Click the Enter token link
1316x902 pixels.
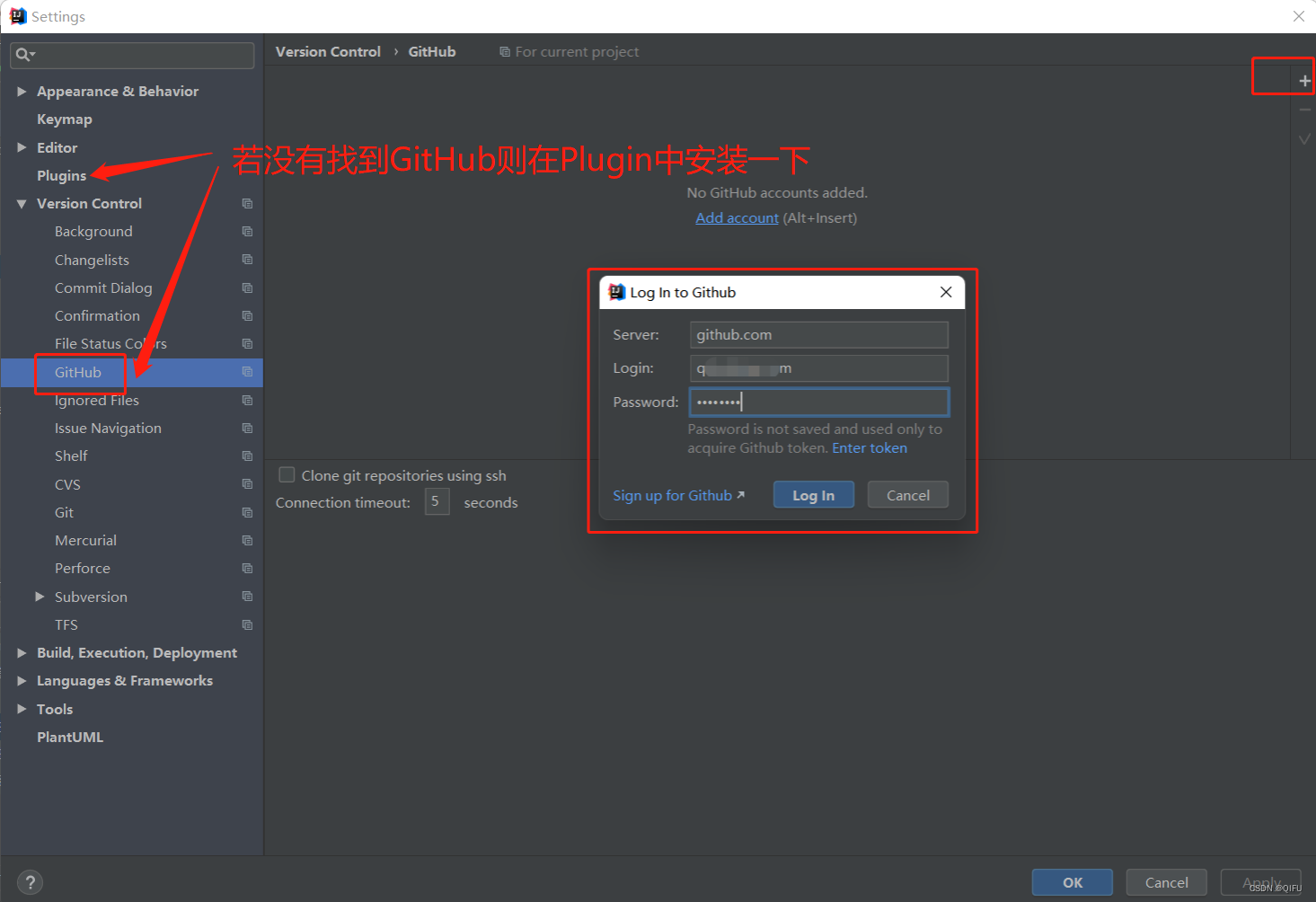click(870, 448)
